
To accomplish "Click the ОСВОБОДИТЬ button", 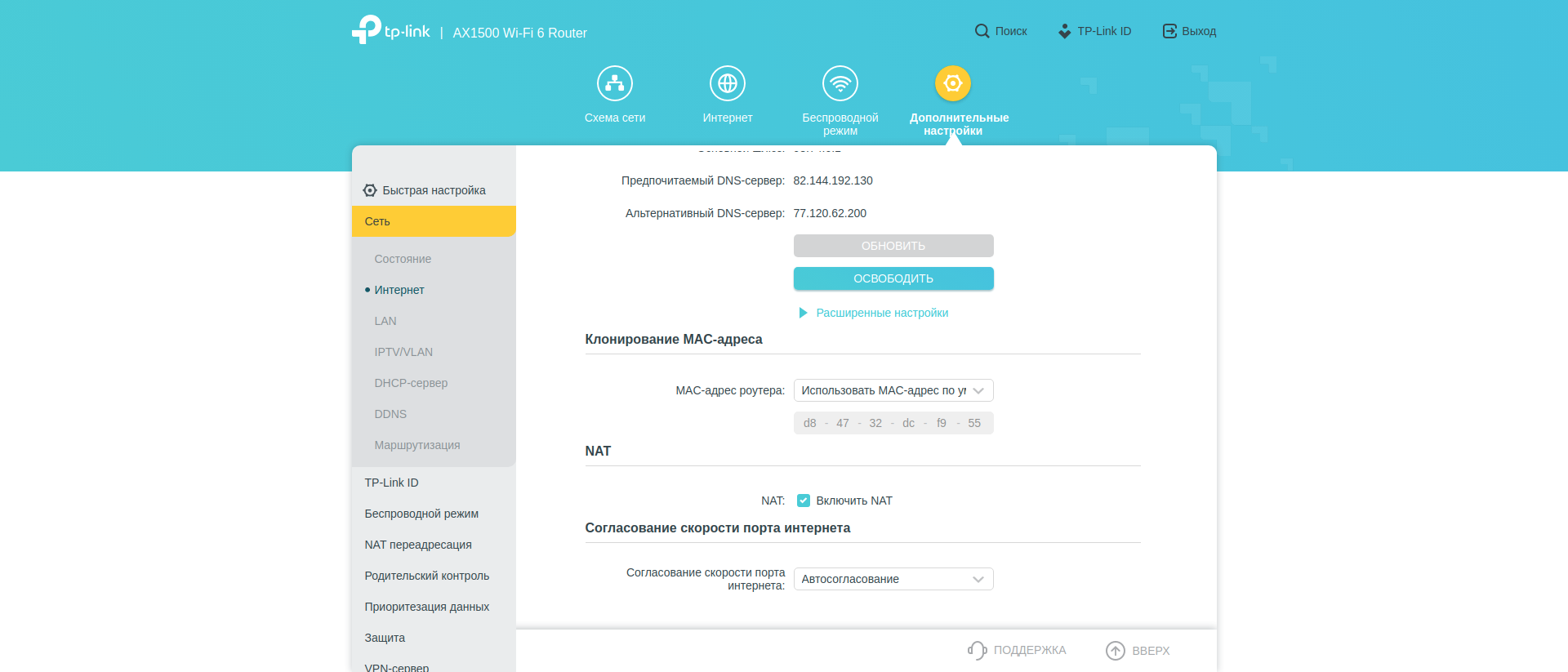I will [x=893, y=278].
